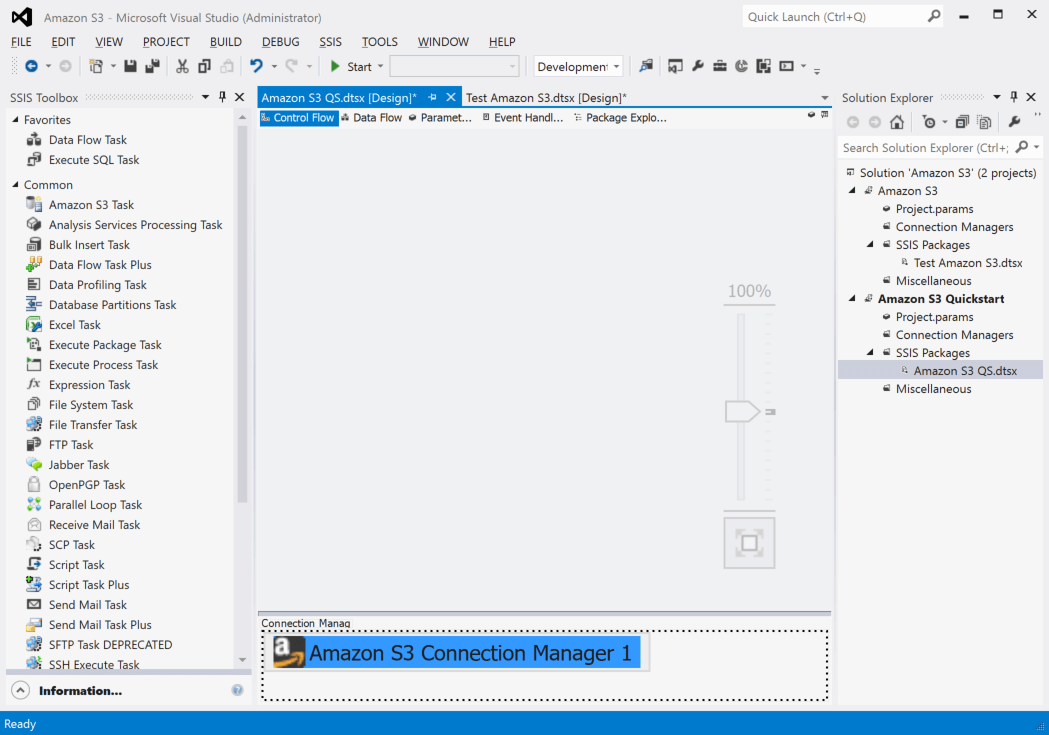
Task: Select Amazon S3 QS.dtsx package file
Action: point(965,371)
